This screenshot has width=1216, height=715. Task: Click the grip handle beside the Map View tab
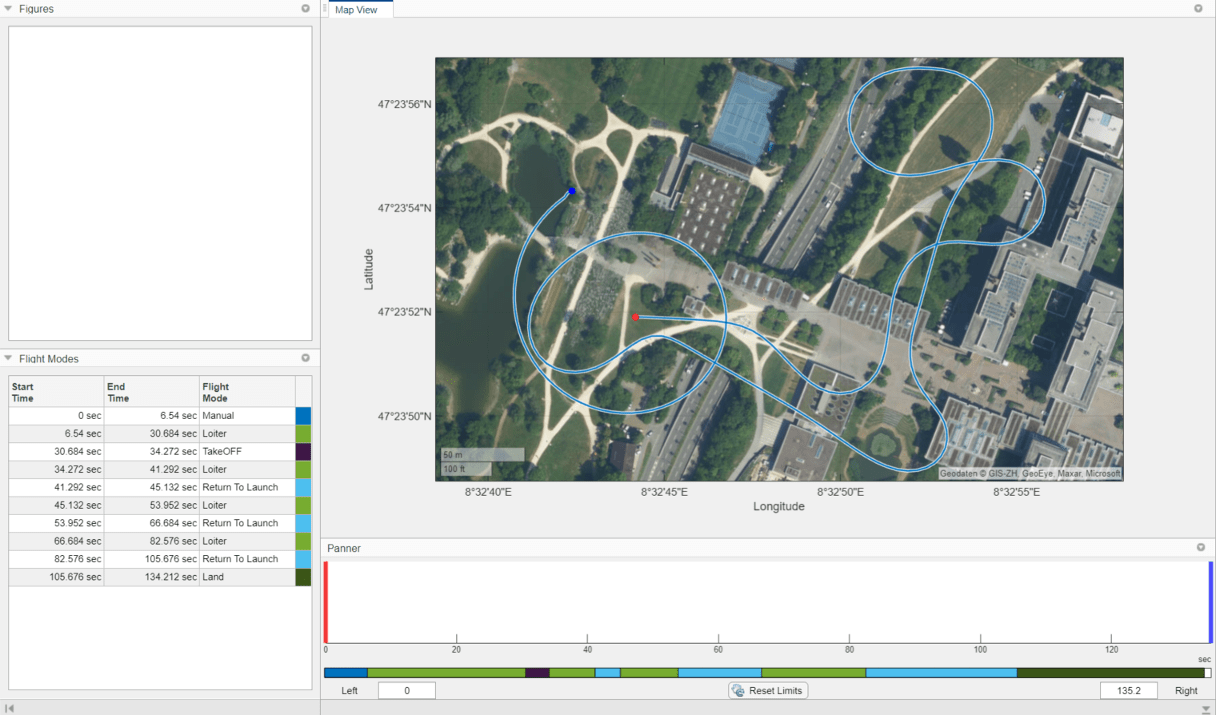(324, 9)
